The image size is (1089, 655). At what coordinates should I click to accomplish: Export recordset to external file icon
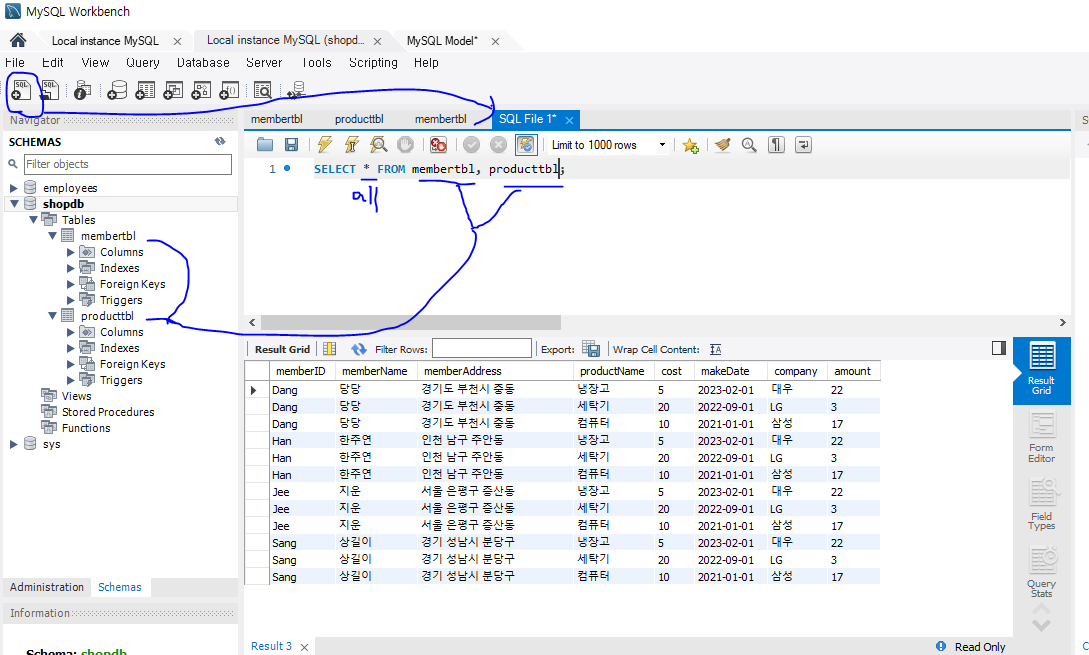[591, 349]
